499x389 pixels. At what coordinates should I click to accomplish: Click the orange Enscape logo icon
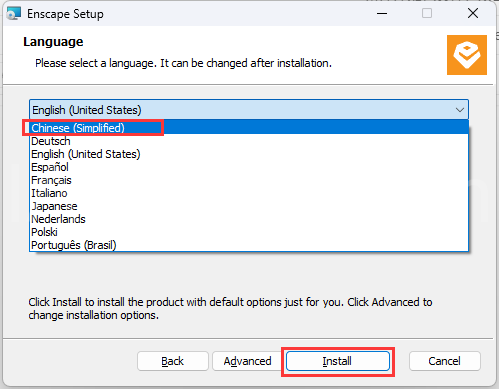tap(467, 55)
